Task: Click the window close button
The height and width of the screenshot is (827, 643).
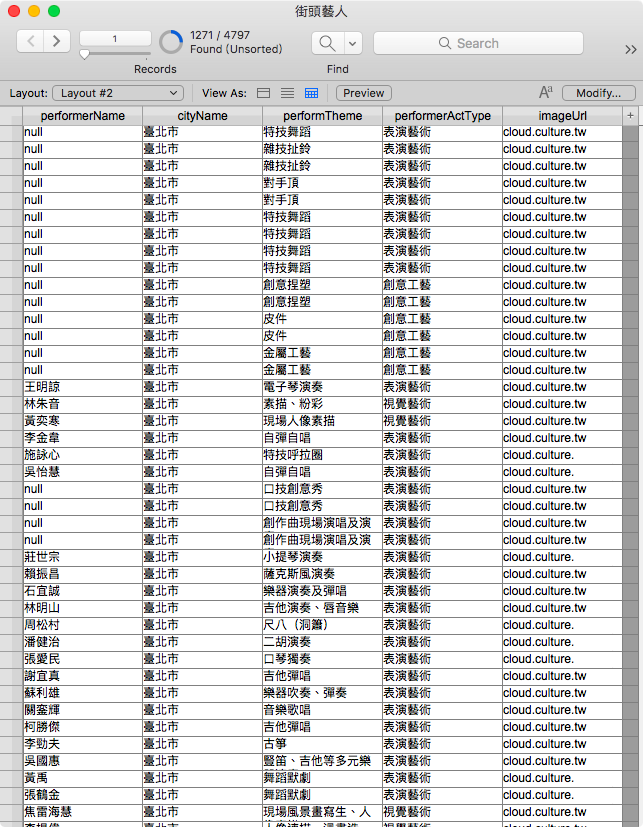Action: pos(14,11)
